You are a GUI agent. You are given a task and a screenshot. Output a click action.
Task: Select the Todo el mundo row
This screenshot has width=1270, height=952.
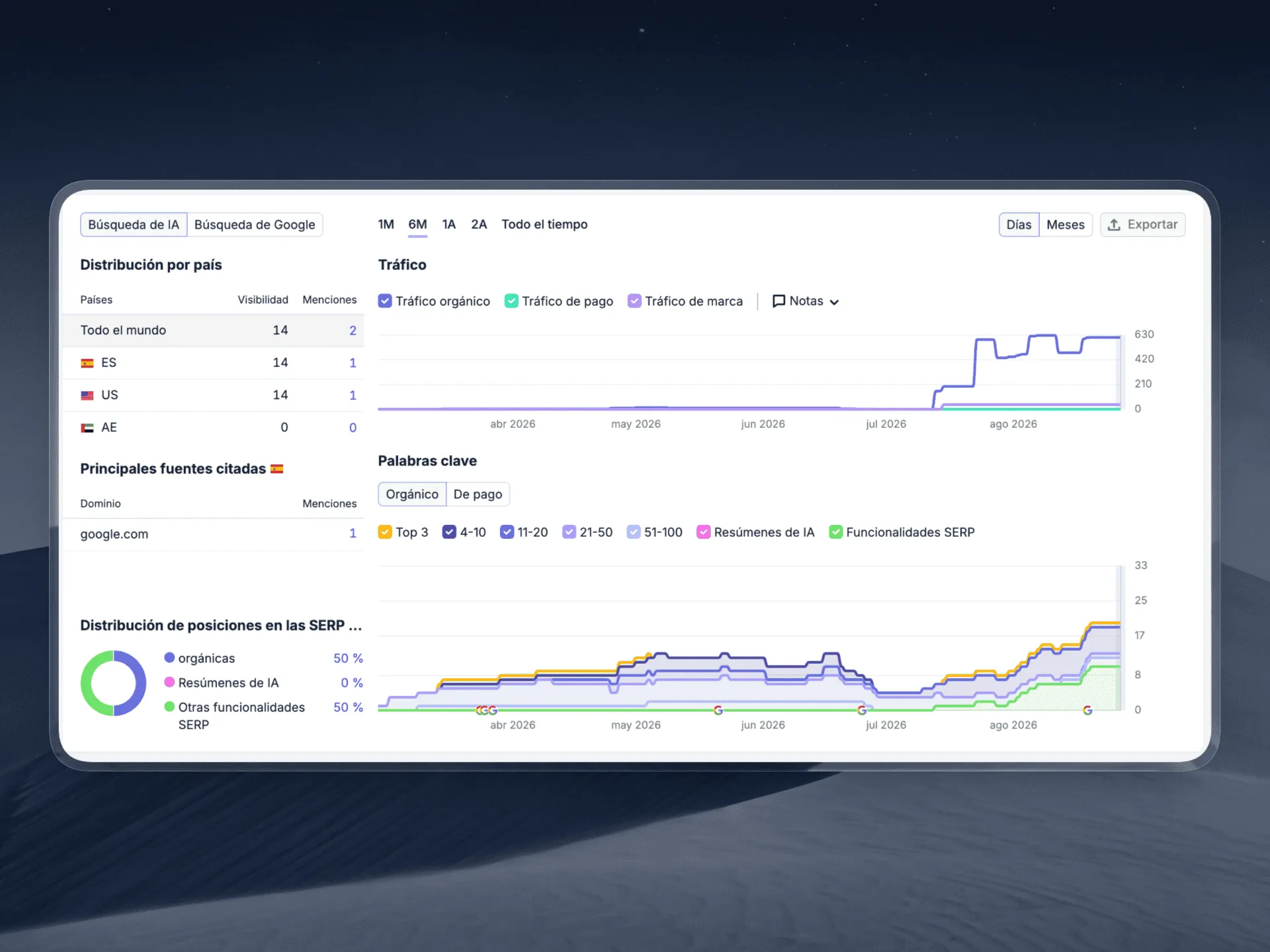click(x=213, y=331)
